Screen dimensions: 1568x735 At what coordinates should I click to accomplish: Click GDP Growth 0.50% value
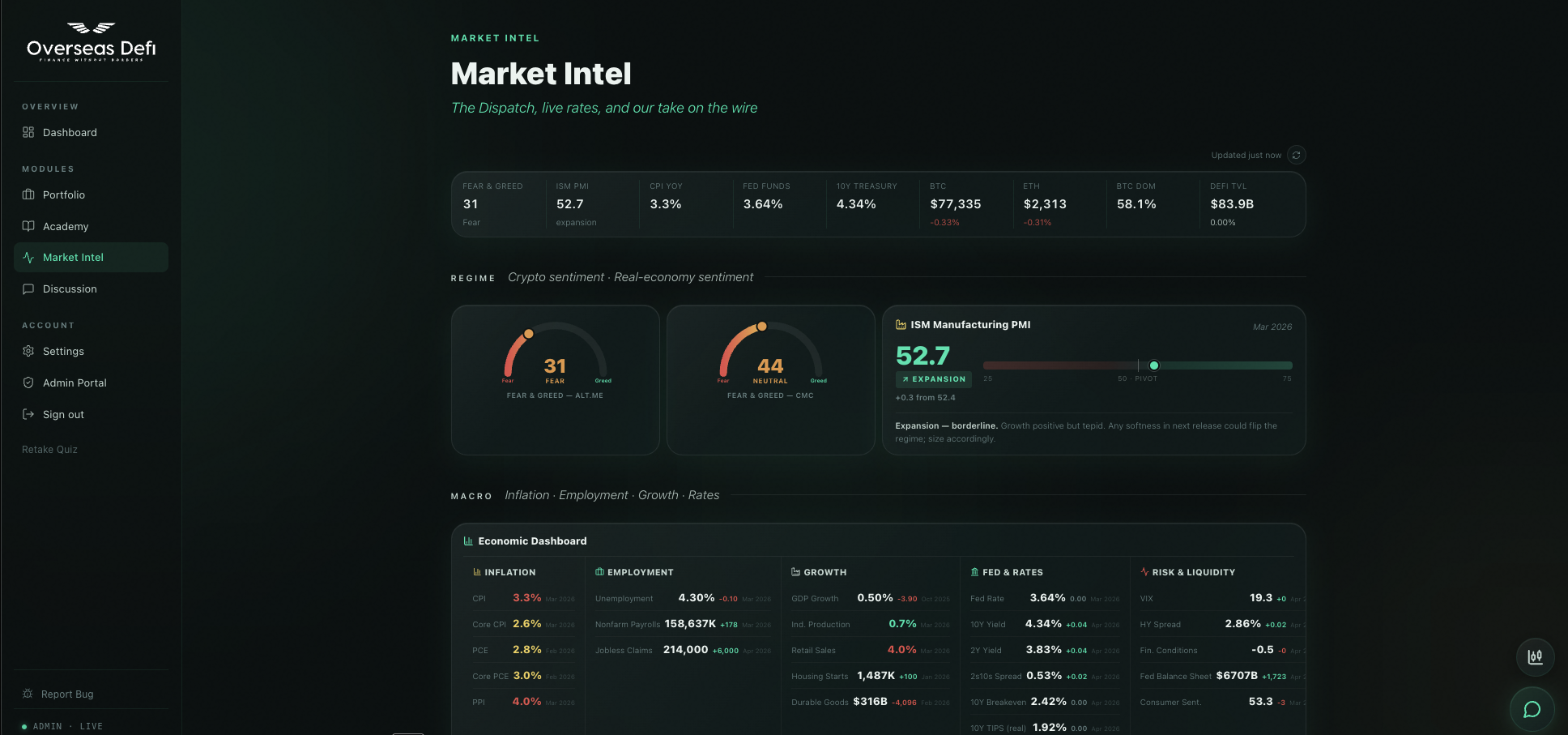875,598
